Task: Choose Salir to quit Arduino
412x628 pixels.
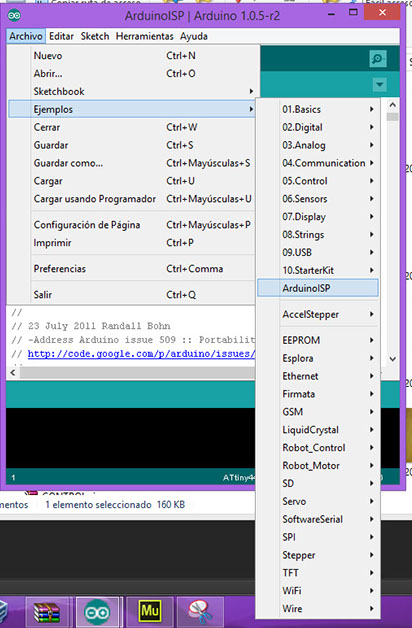Action: pos(131,295)
